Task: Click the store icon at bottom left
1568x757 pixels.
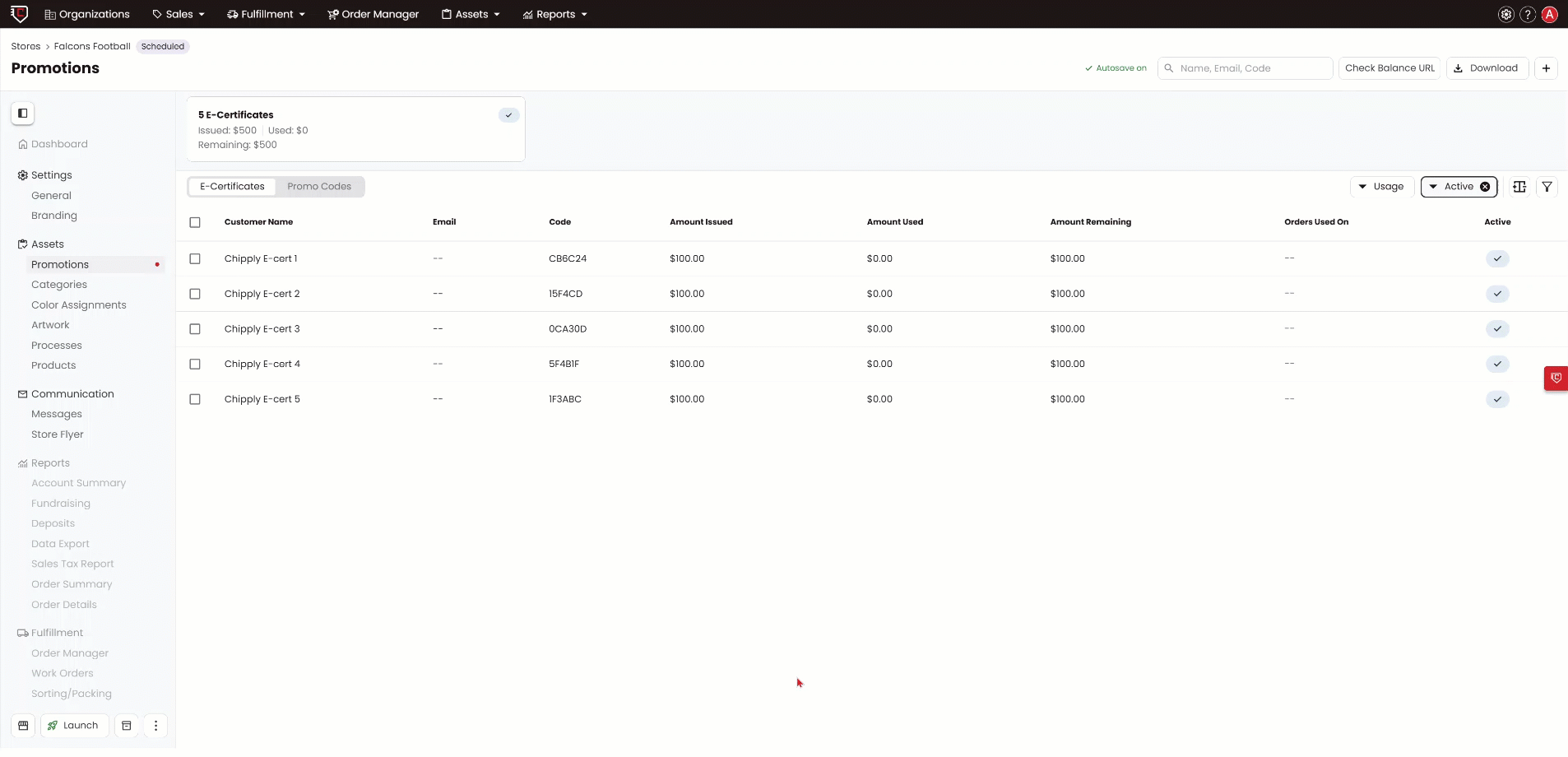Action: click(23, 726)
